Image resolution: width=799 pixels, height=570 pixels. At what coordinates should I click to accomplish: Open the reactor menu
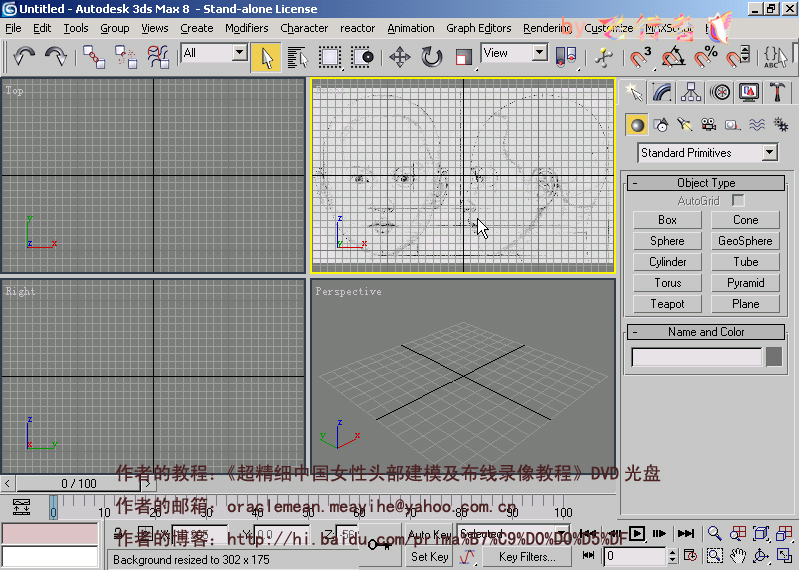[x=357, y=28]
